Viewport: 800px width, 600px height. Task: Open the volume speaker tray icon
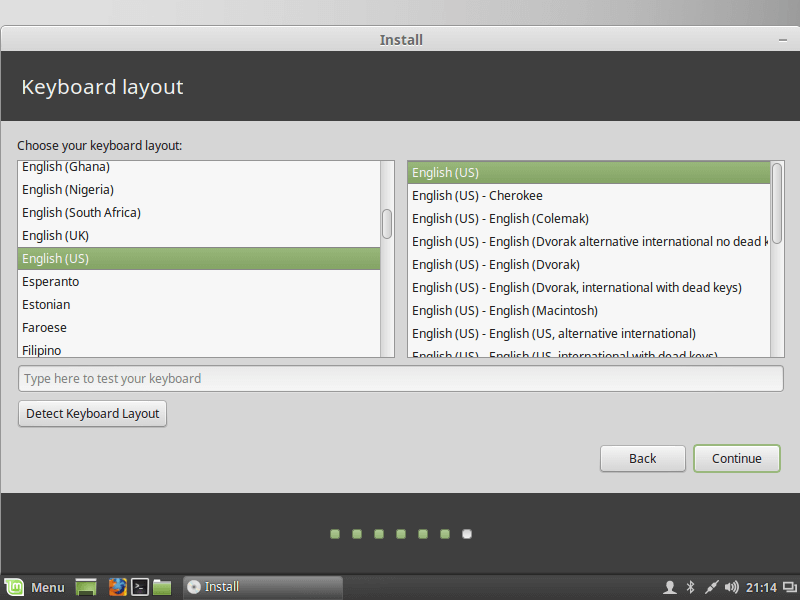(731, 587)
